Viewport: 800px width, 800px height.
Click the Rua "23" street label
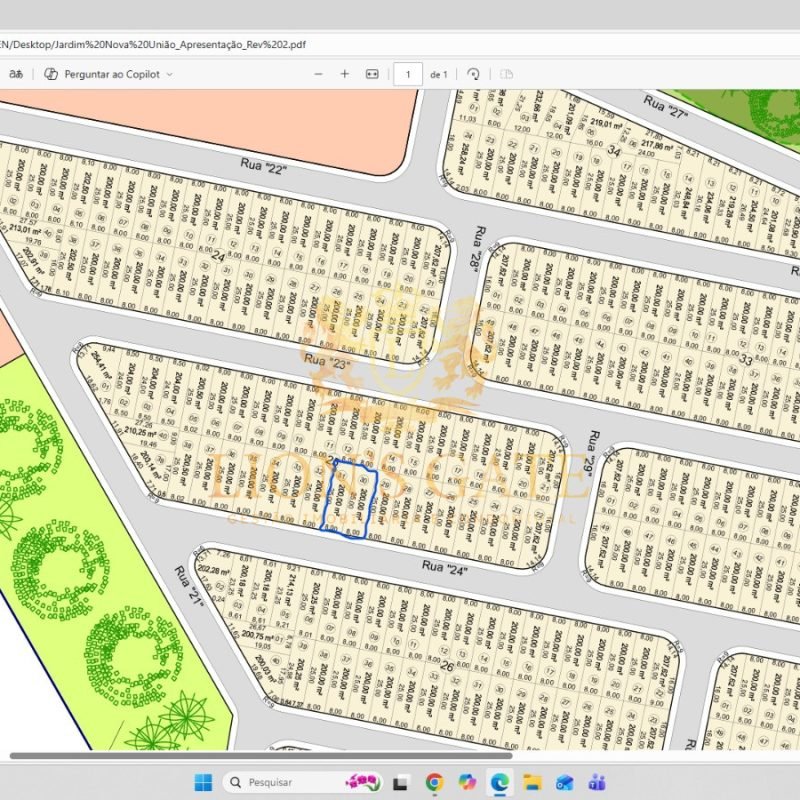click(327, 362)
